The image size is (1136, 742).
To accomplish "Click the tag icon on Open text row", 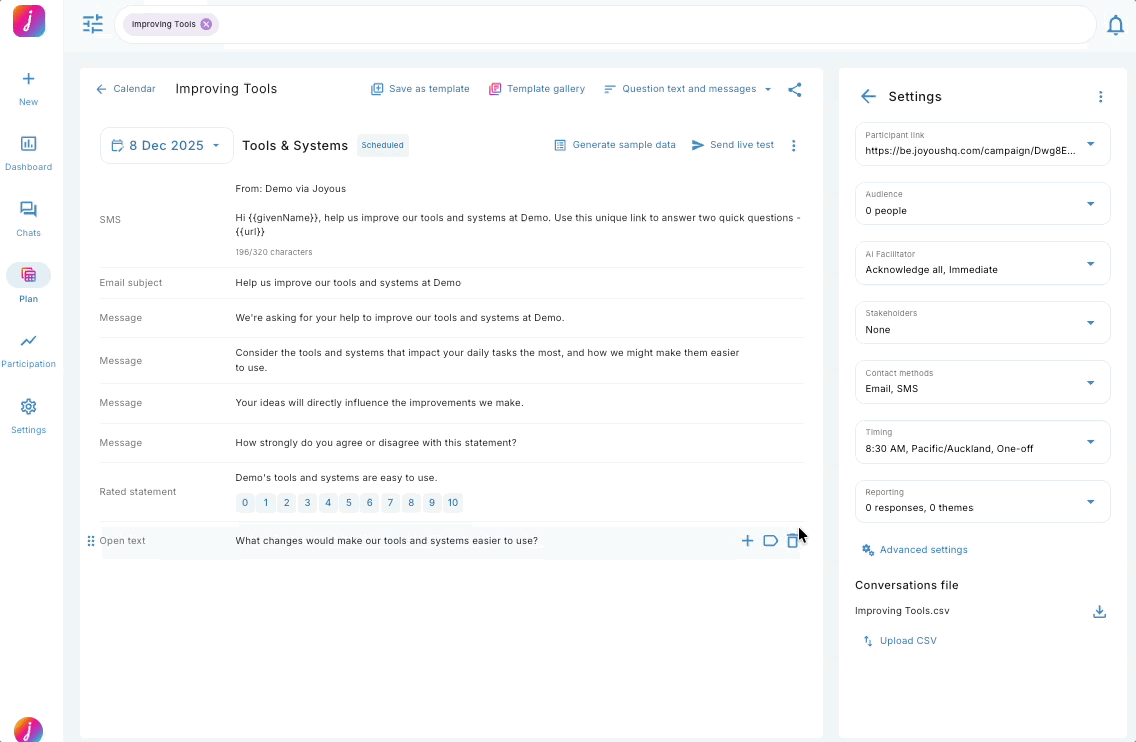I will pos(770,541).
